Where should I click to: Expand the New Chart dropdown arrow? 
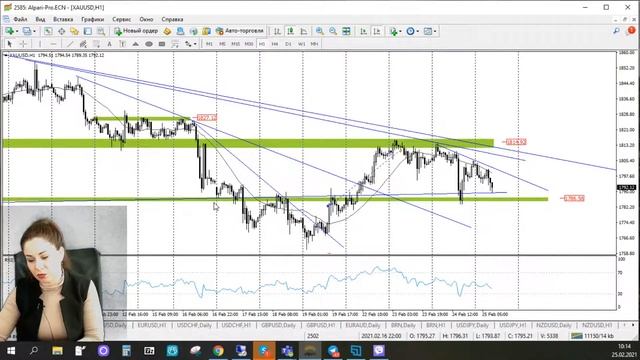click(x=17, y=31)
